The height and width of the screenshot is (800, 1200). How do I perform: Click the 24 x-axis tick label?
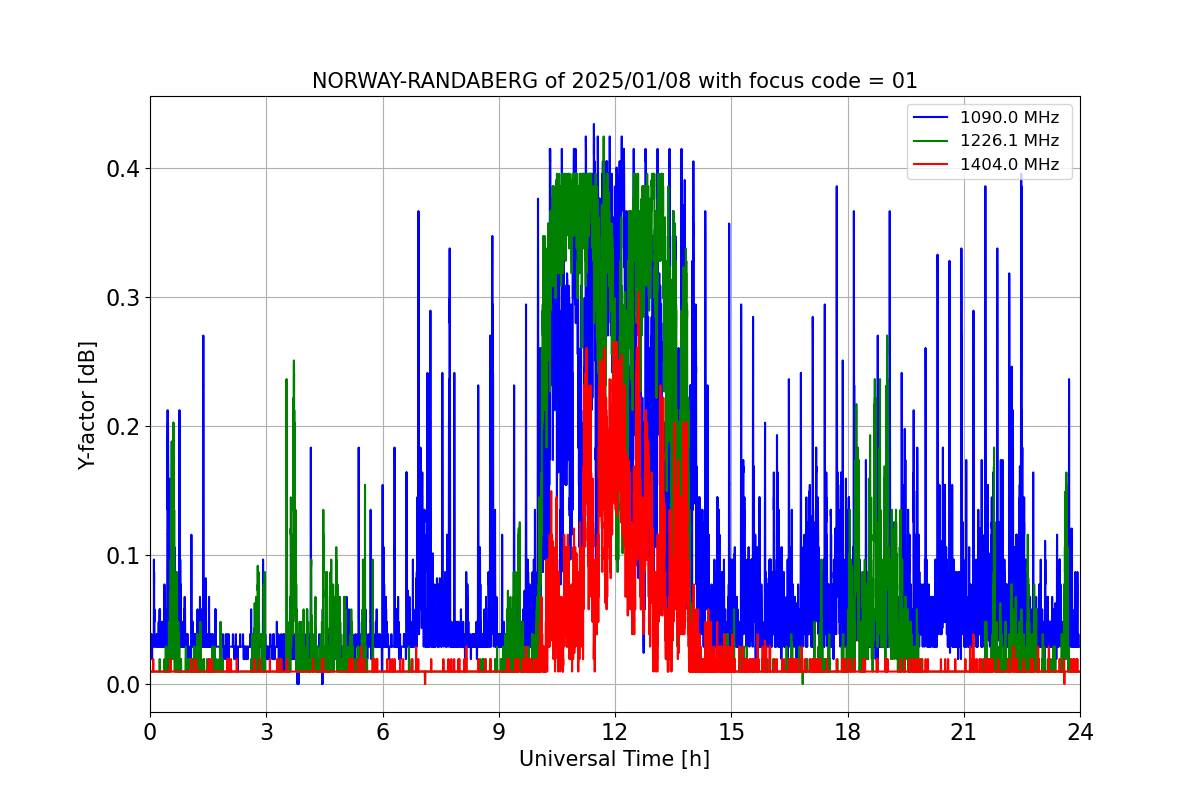pos(1080,732)
